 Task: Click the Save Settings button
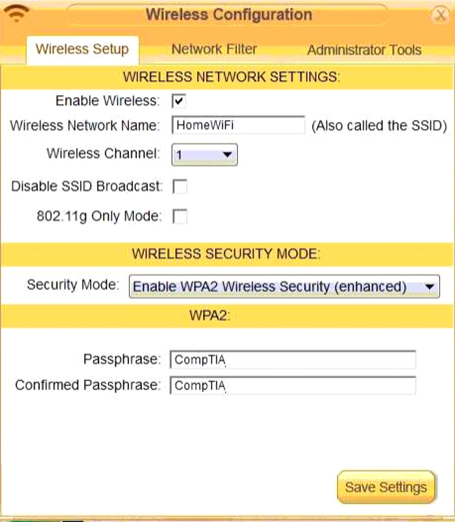click(x=386, y=487)
